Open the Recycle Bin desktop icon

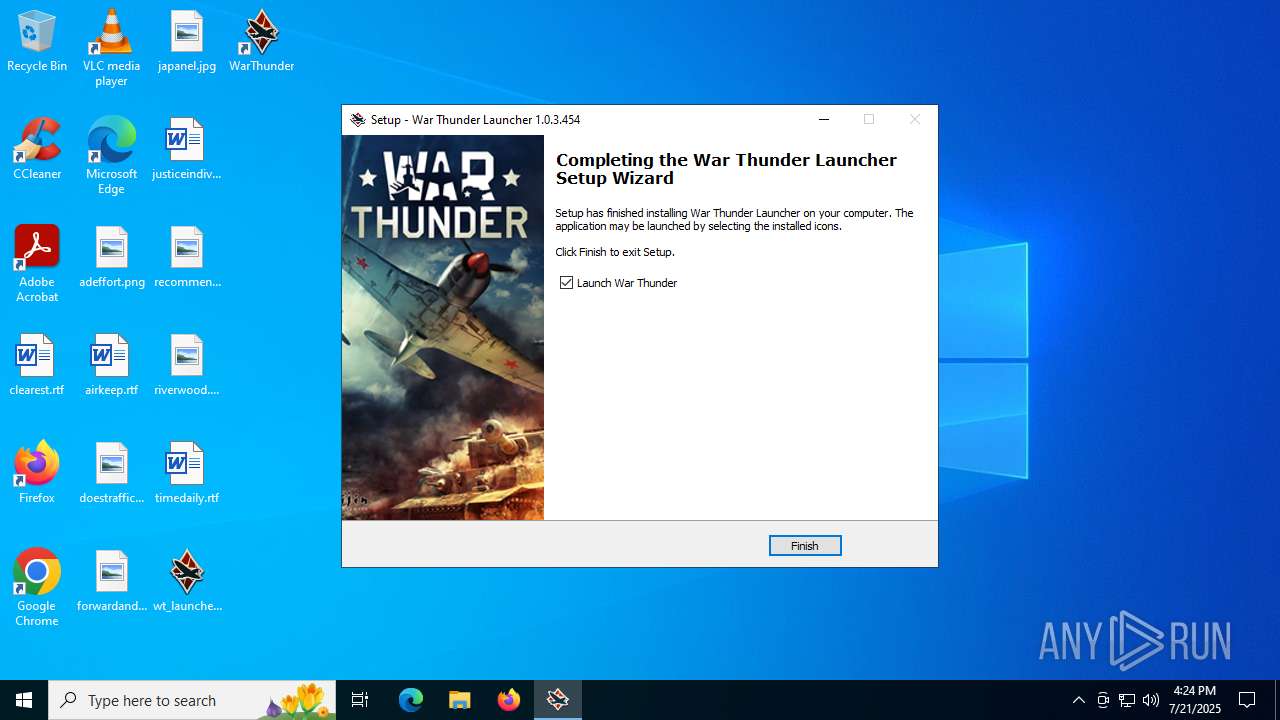pos(37,42)
